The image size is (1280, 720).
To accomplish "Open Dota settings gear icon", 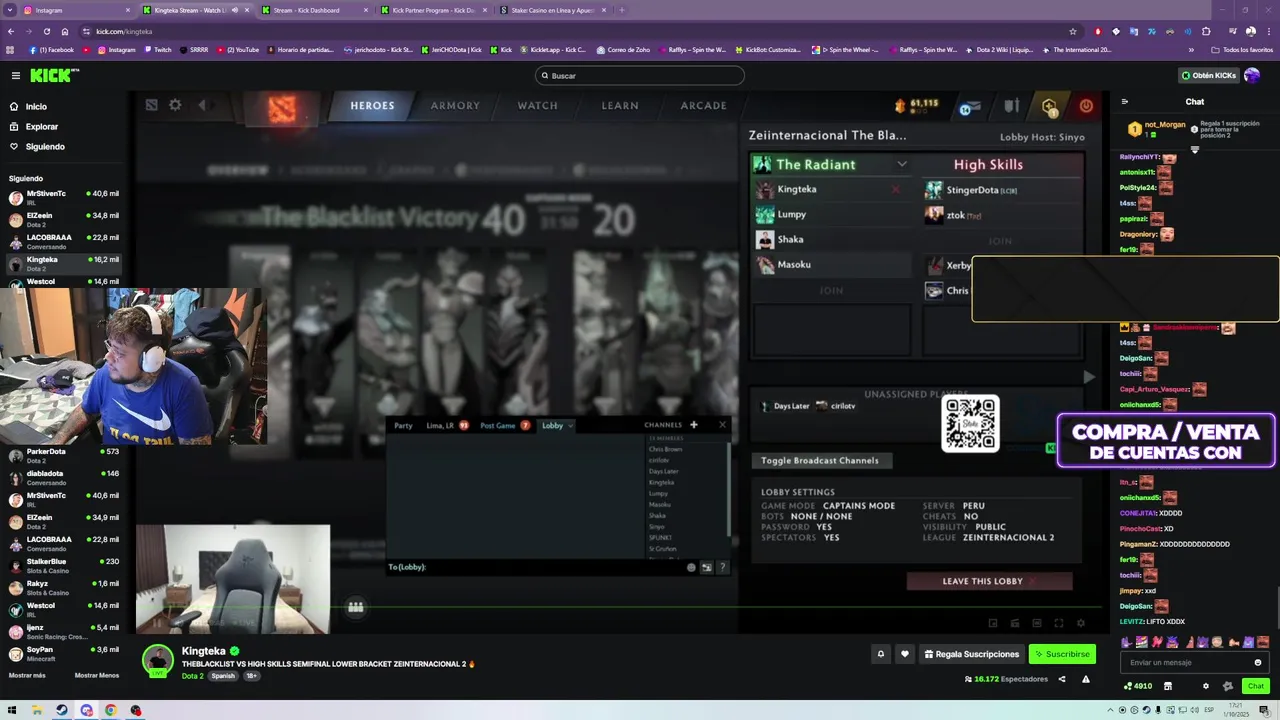I will pos(175,105).
